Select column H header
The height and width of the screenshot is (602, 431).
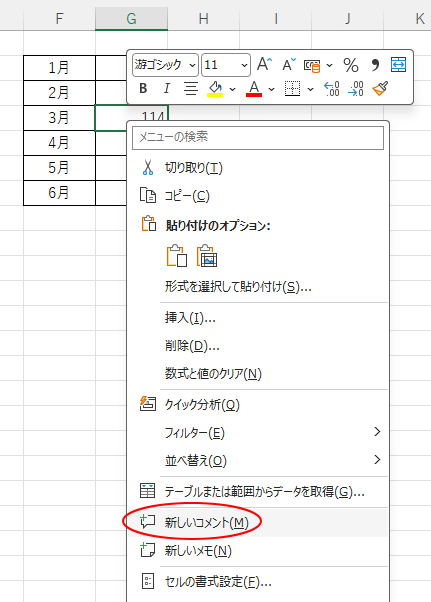coord(203,18)
